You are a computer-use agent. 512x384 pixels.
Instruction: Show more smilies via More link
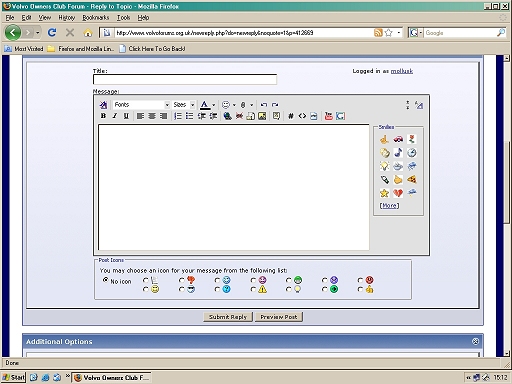click(x=389, y=206)
